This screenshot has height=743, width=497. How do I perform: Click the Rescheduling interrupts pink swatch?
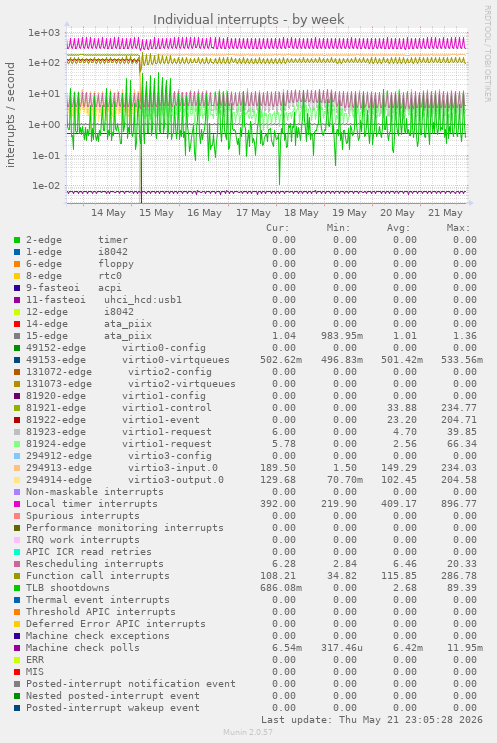point(17,564)
